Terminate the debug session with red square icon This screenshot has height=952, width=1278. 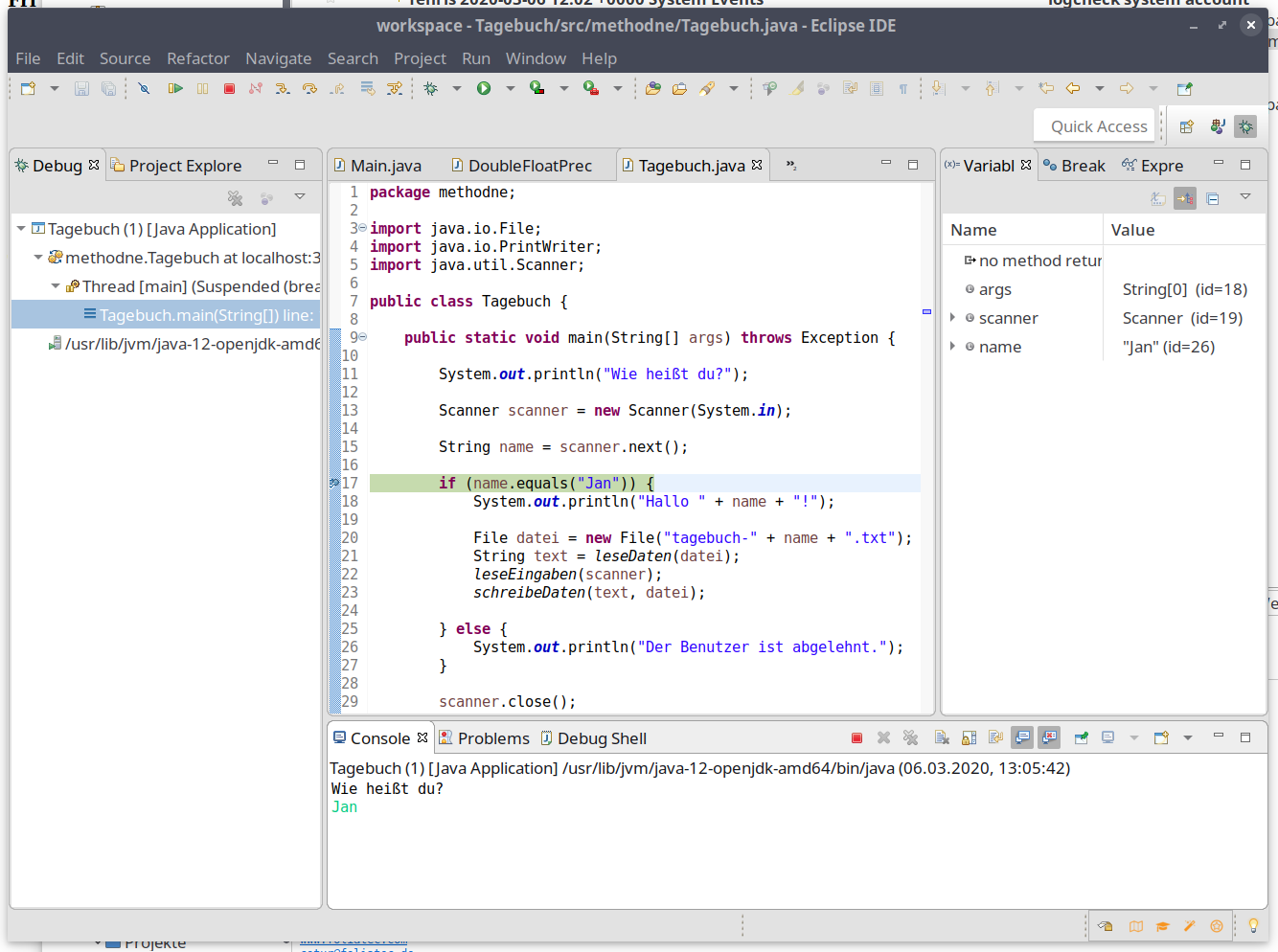(229, 88)
